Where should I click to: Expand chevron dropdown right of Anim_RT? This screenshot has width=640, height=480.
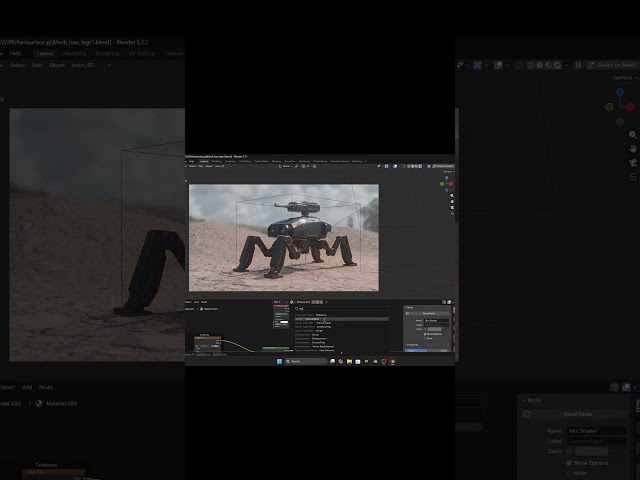(x=109, y=65)
